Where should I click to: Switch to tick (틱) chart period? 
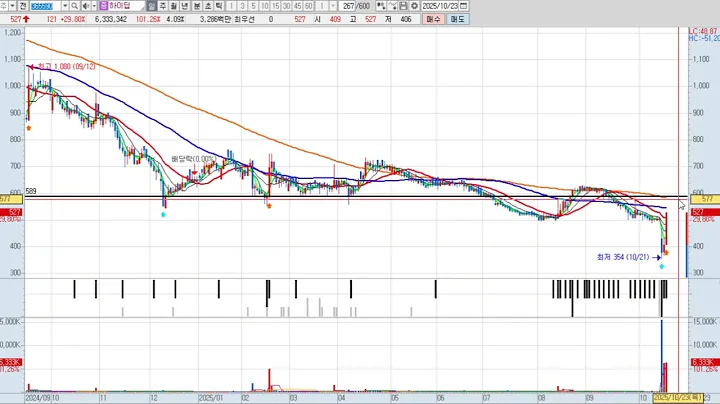pos(219,6)
